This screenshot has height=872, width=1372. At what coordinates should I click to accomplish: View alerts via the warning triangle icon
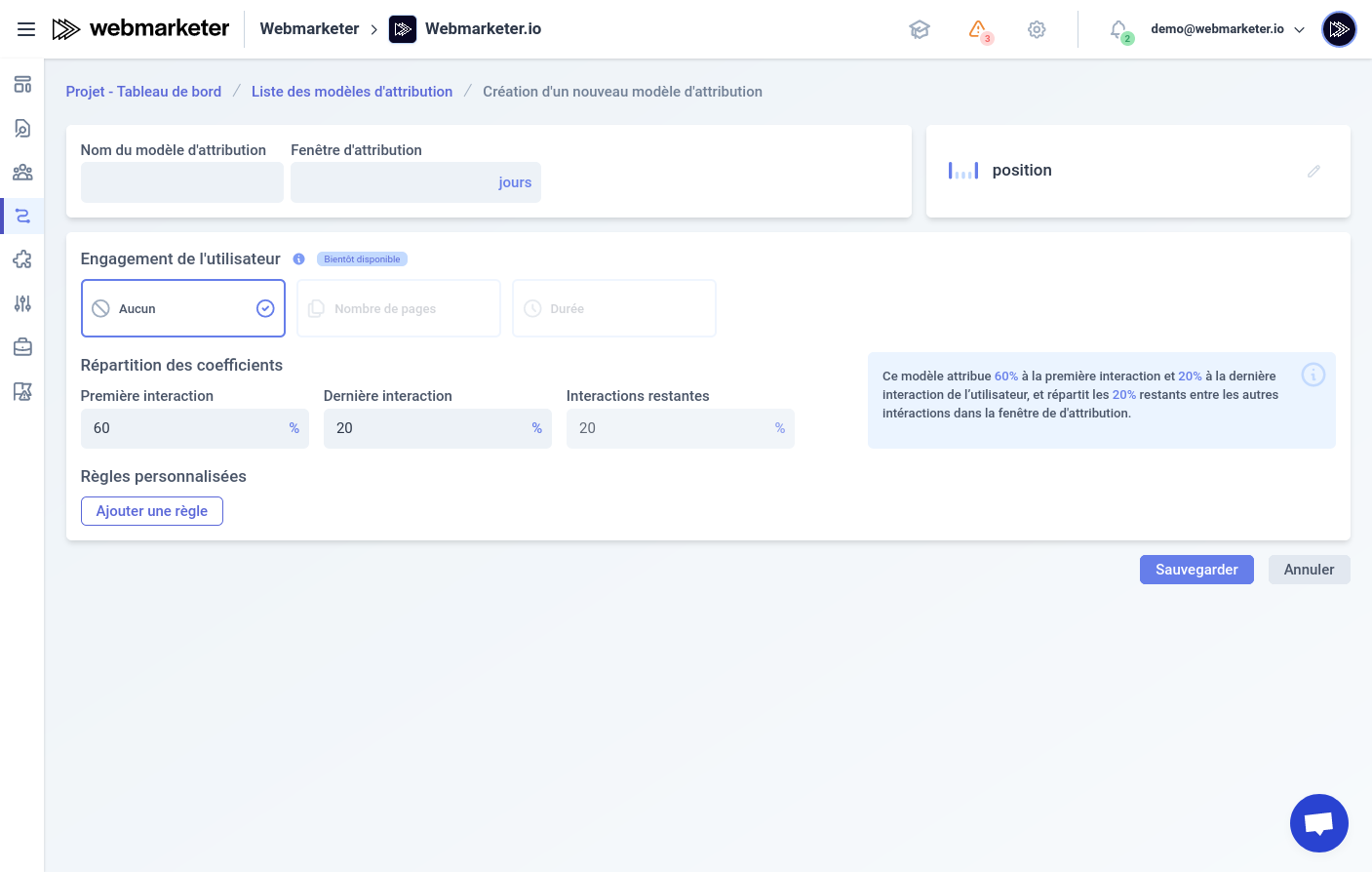click(x=978, y=29)
